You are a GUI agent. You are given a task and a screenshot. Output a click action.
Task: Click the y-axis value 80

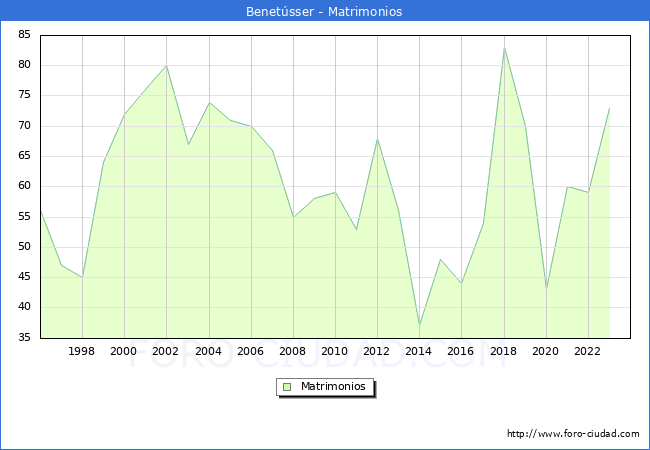[x=24, y=65]
